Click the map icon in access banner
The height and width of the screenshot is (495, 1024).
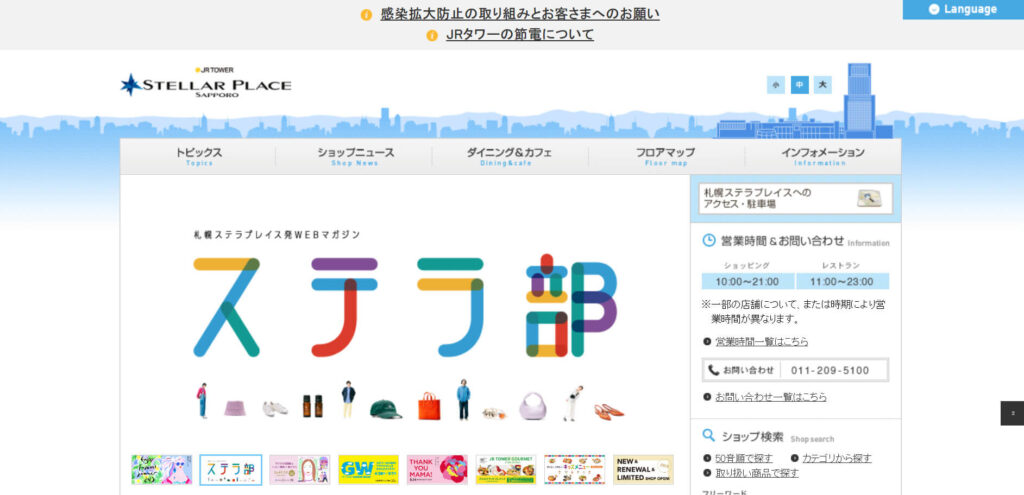869,199
